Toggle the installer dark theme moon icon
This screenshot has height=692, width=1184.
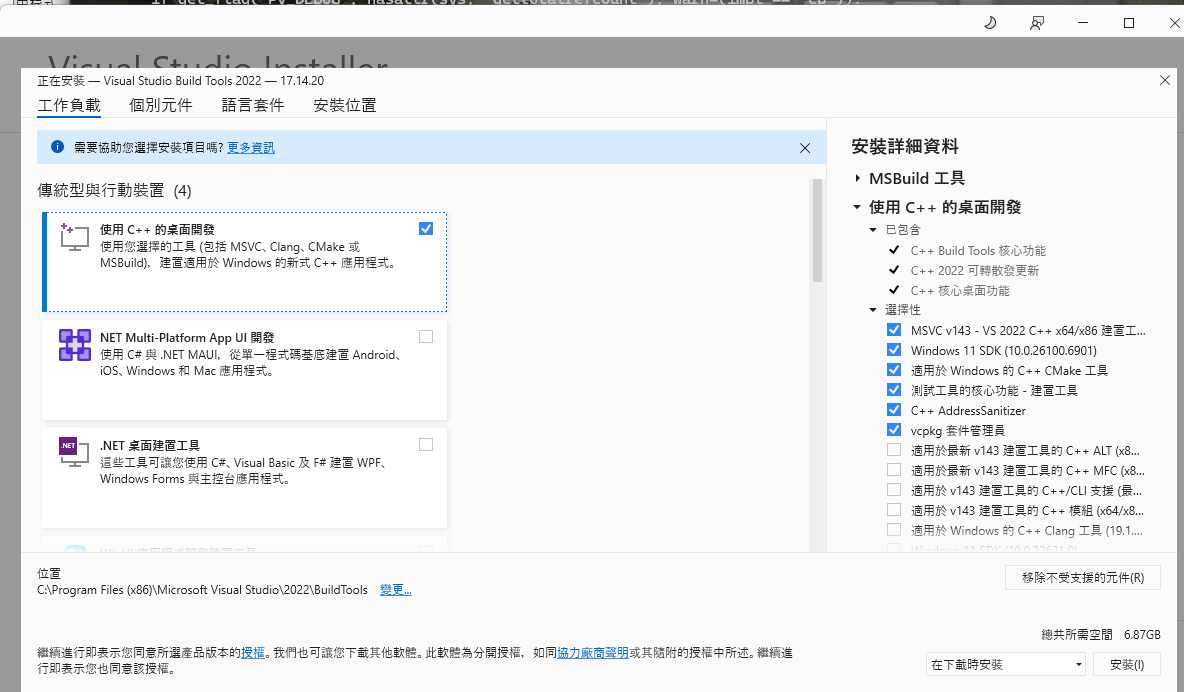990,22
